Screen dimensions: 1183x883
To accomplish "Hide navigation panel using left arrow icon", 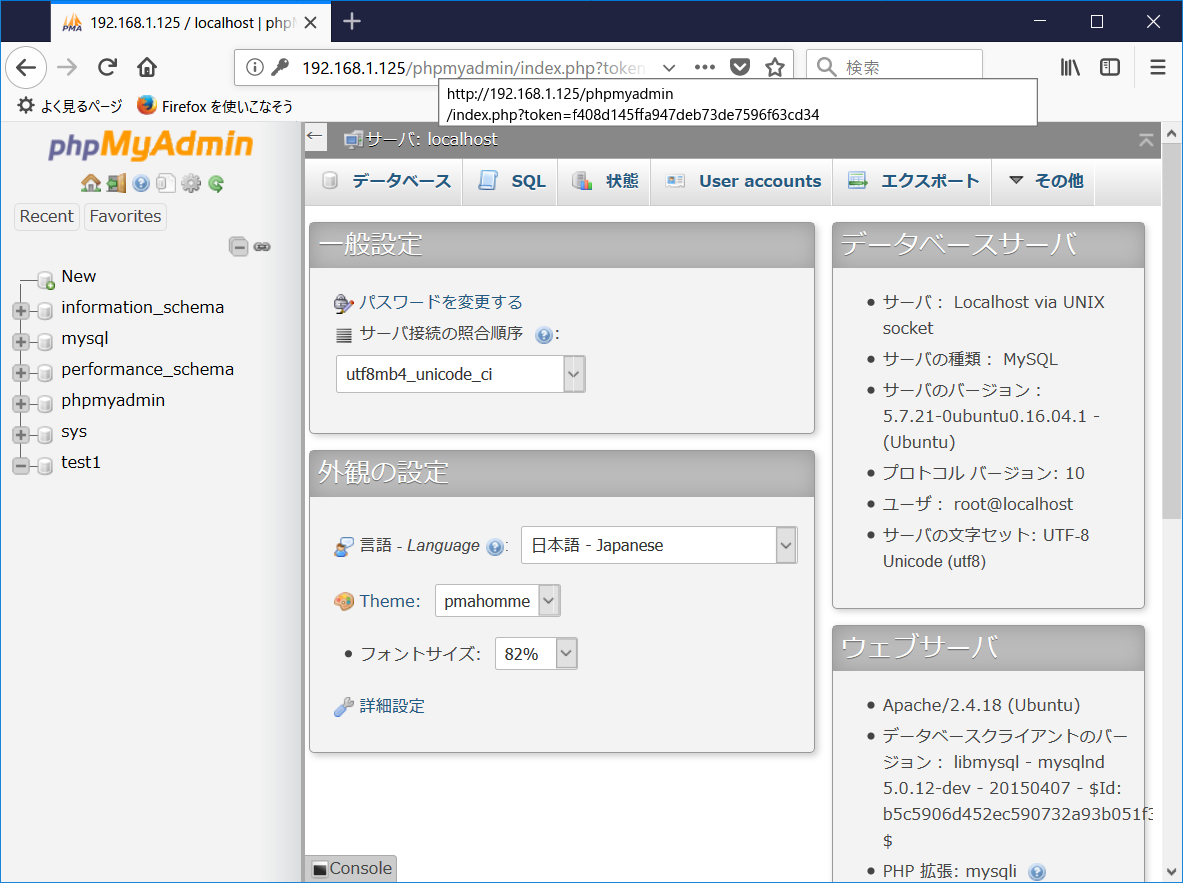I will (x=315, y=137).
